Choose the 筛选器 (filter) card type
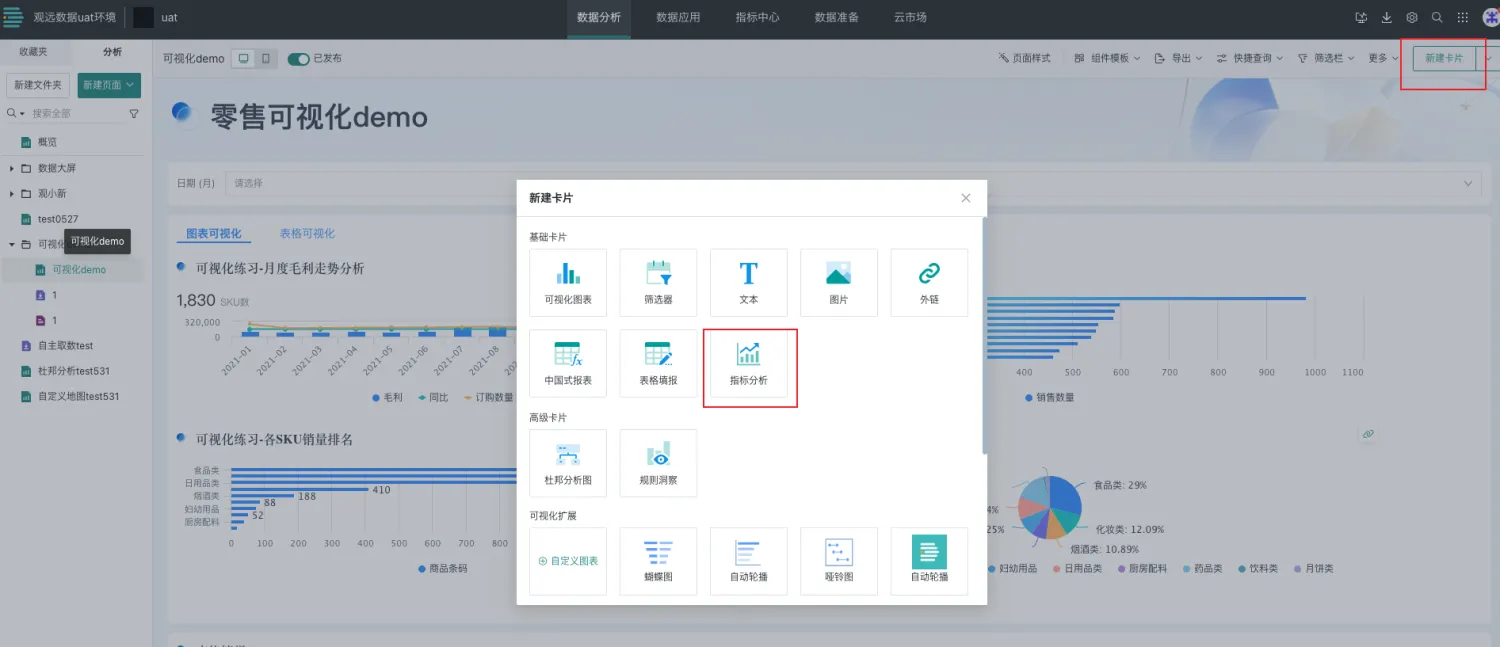 coord(658,282)
